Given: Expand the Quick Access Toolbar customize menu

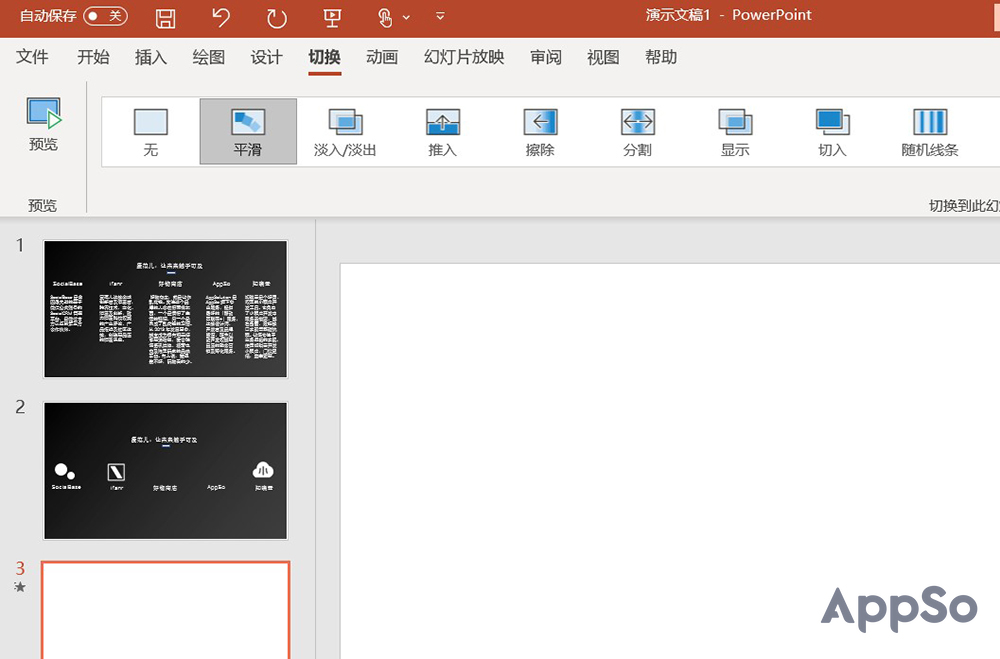Looking at the screenshot, I should tap(441, 17).
